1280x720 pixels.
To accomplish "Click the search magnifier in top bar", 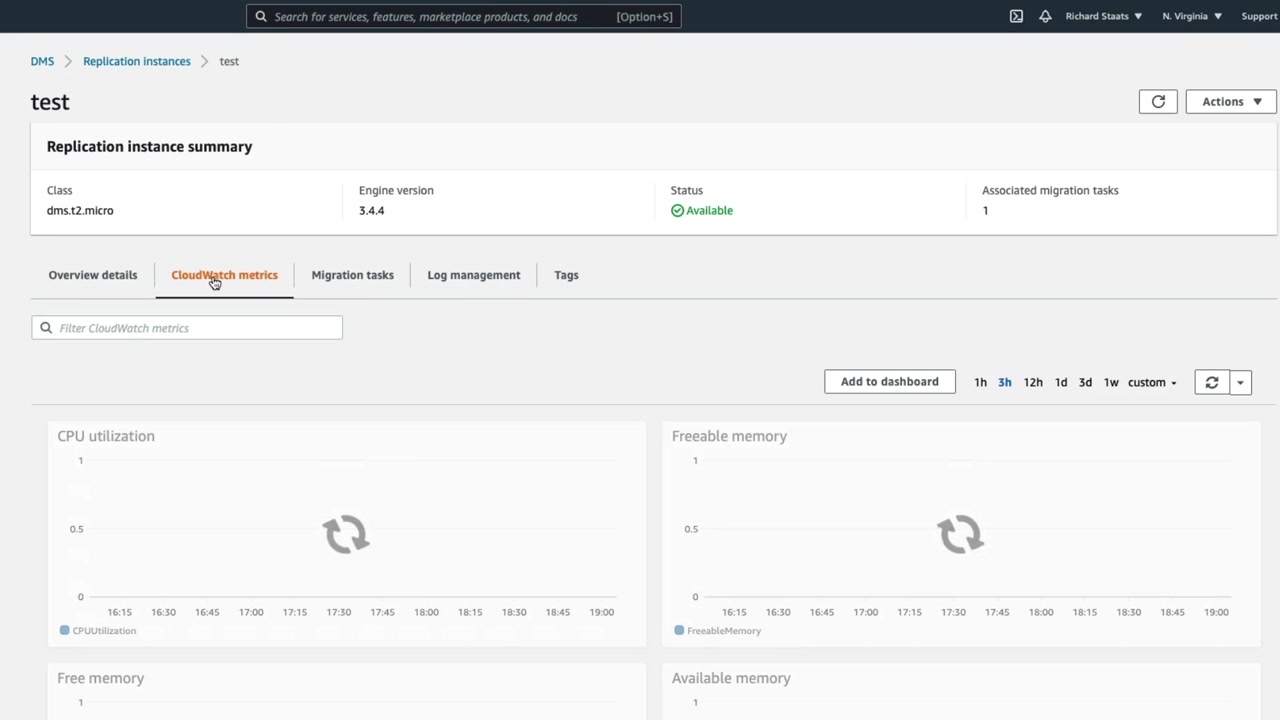I will [261, 16].
